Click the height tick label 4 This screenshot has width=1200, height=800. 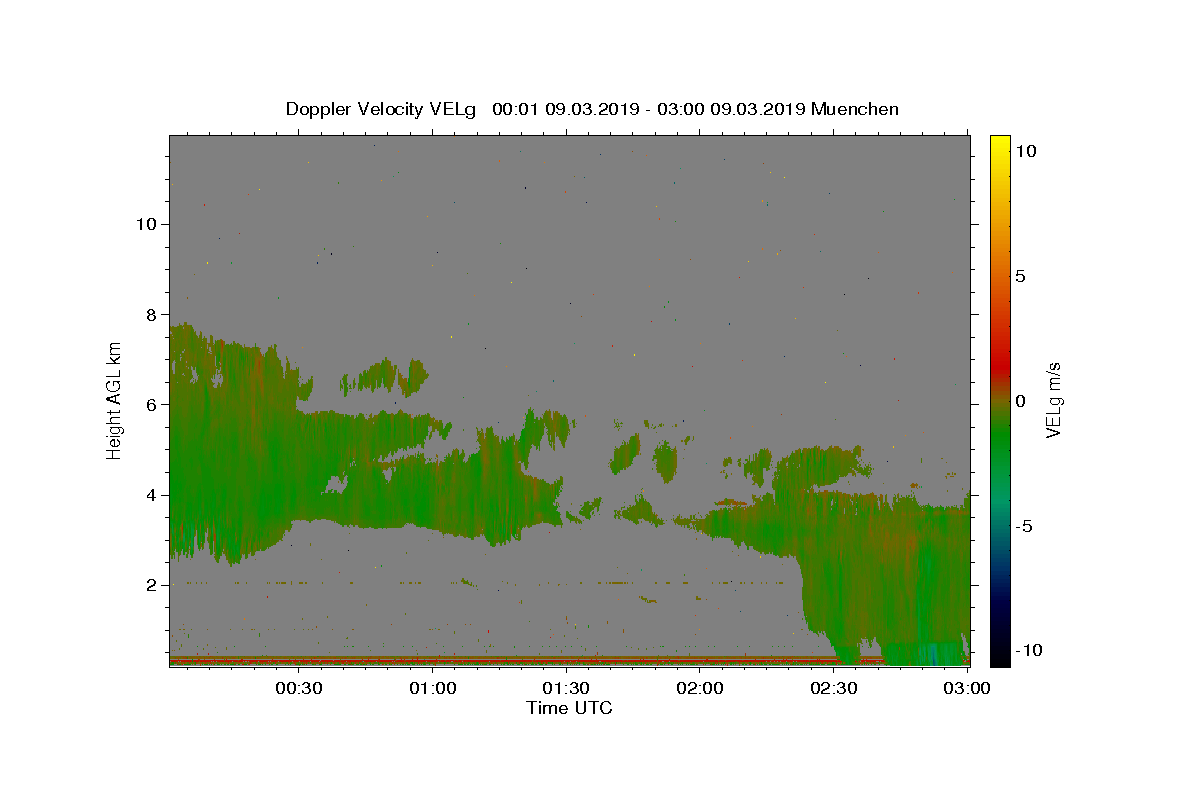(x=150, y=495)
